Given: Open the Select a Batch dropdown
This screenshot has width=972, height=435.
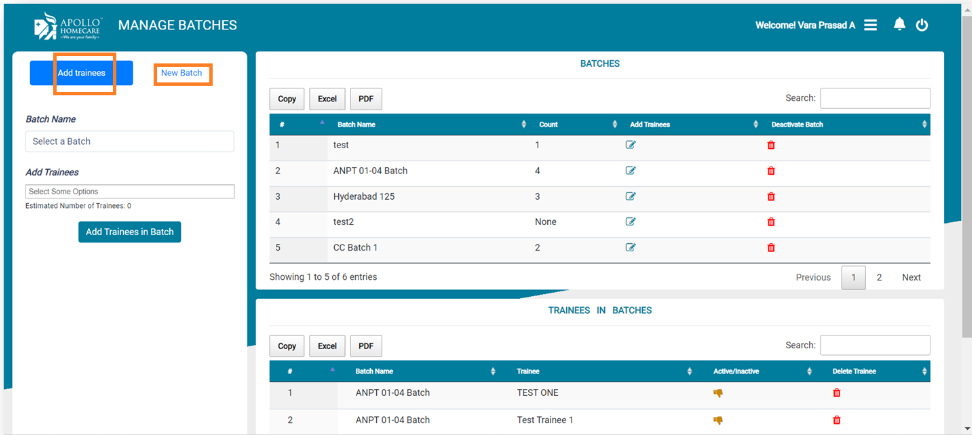Looking at the screenshot, I should click(x=130, y=142).
